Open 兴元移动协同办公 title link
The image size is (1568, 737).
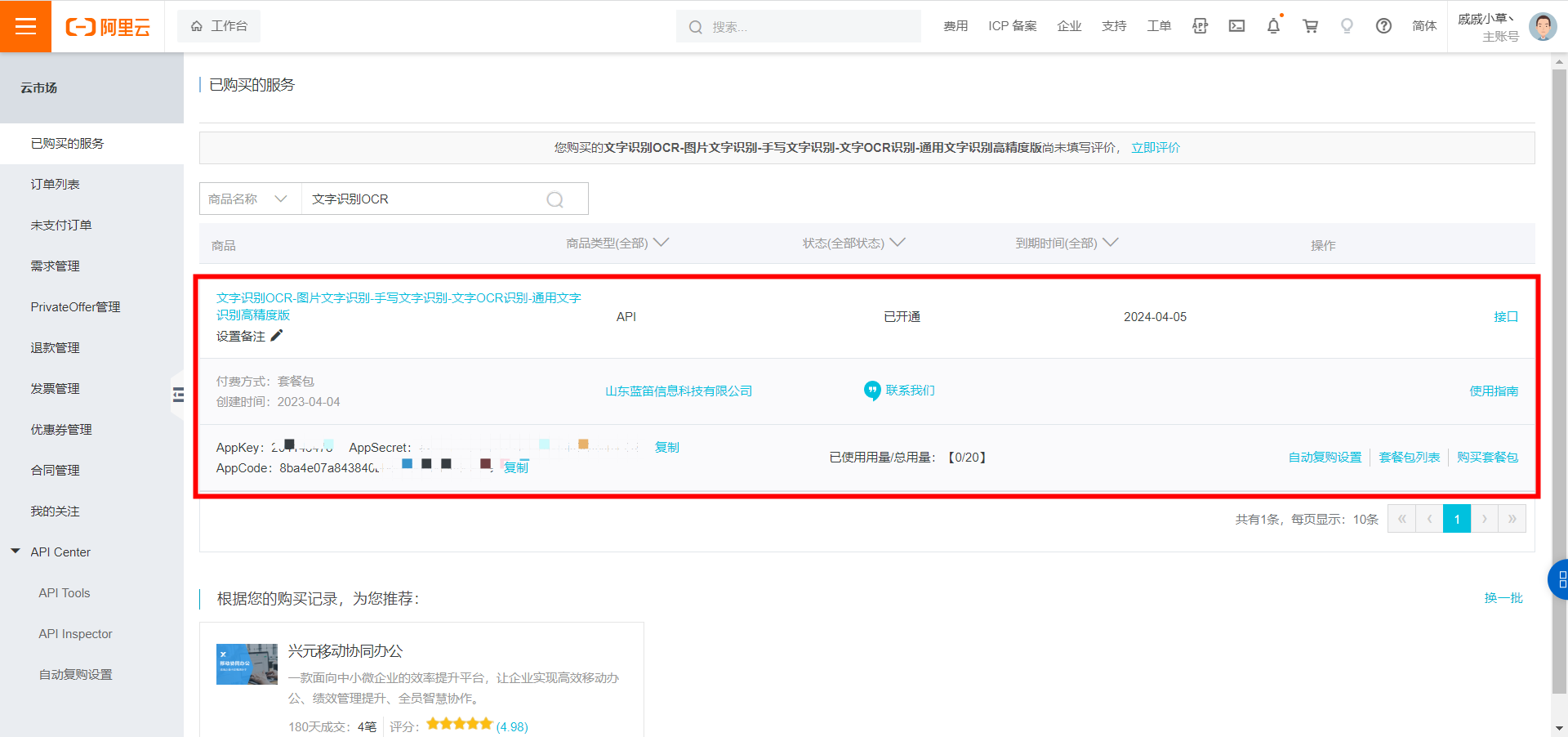pos(345,651)
